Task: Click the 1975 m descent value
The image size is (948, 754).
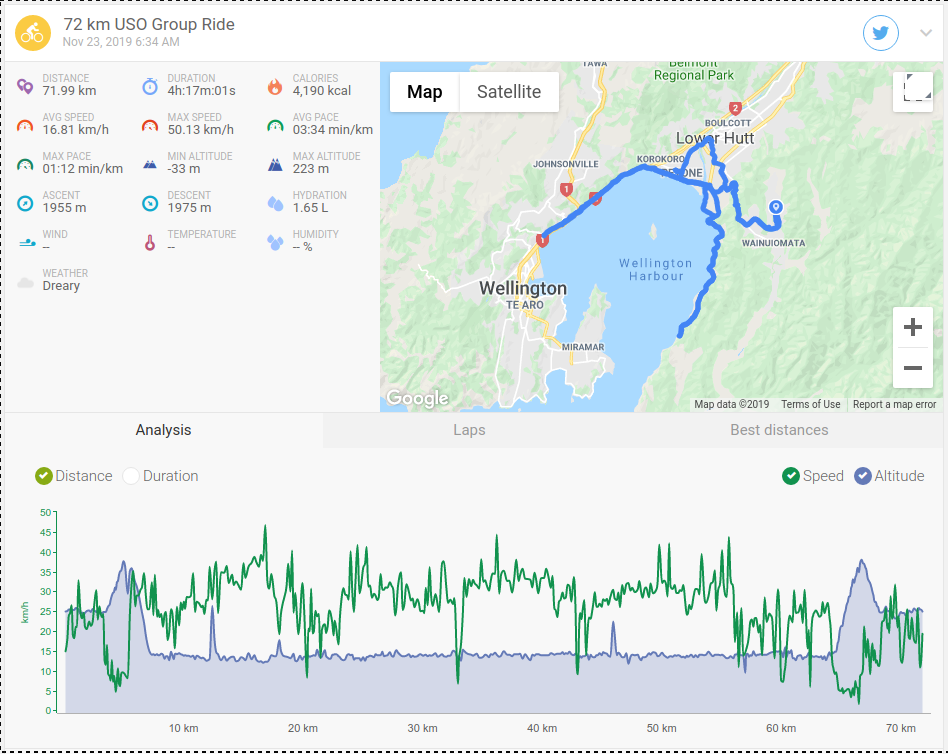Action: click(x=189, y=208)
